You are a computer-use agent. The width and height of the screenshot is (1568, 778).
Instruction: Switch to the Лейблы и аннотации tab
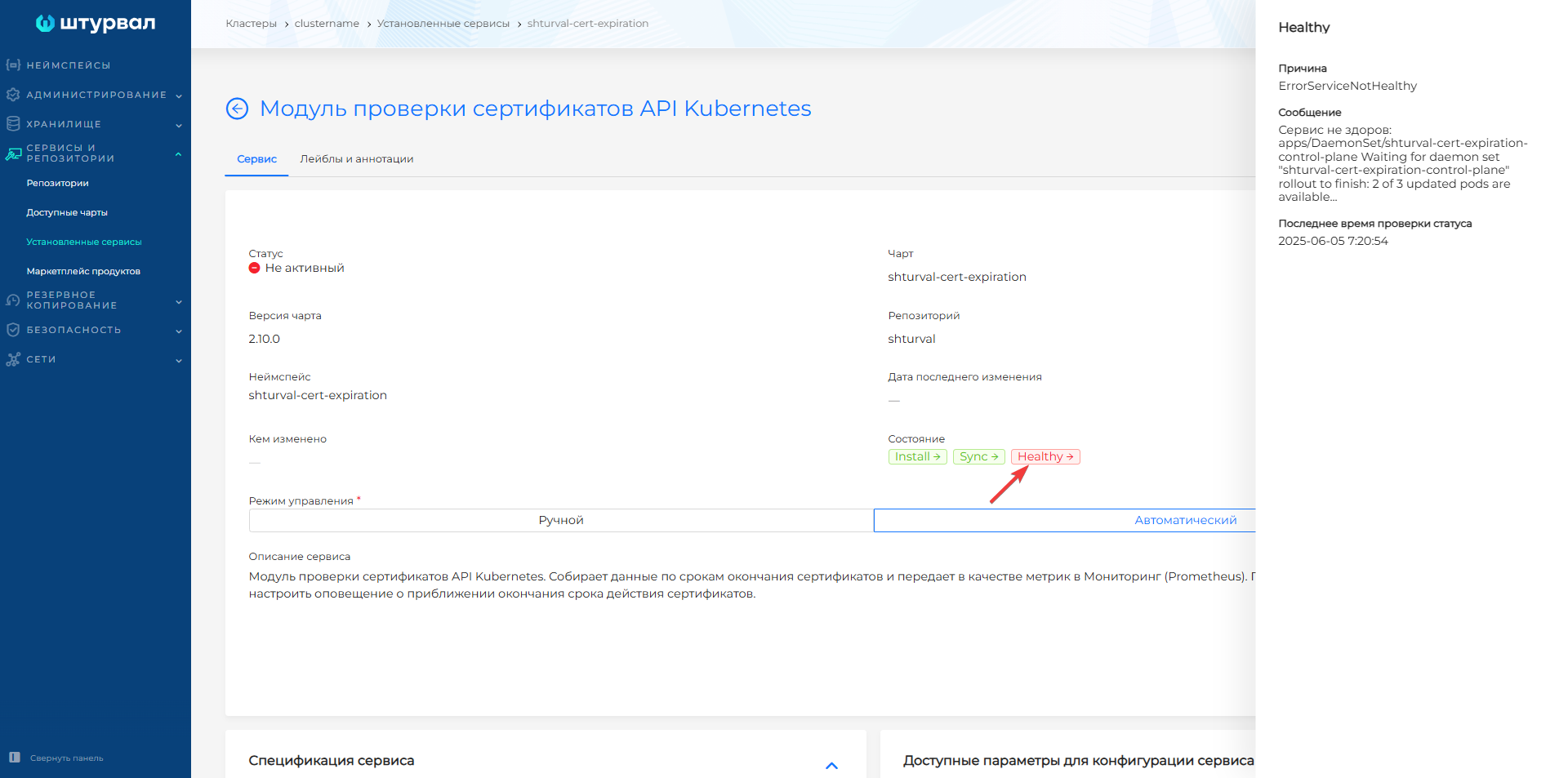pos(357,159)
